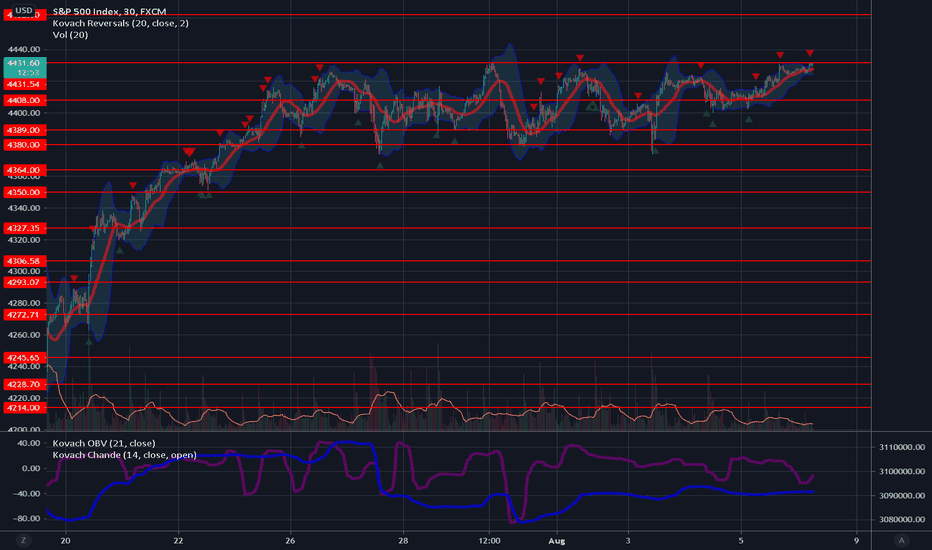Select the Kovach OBV (21, close) legend

coord(104,443)
